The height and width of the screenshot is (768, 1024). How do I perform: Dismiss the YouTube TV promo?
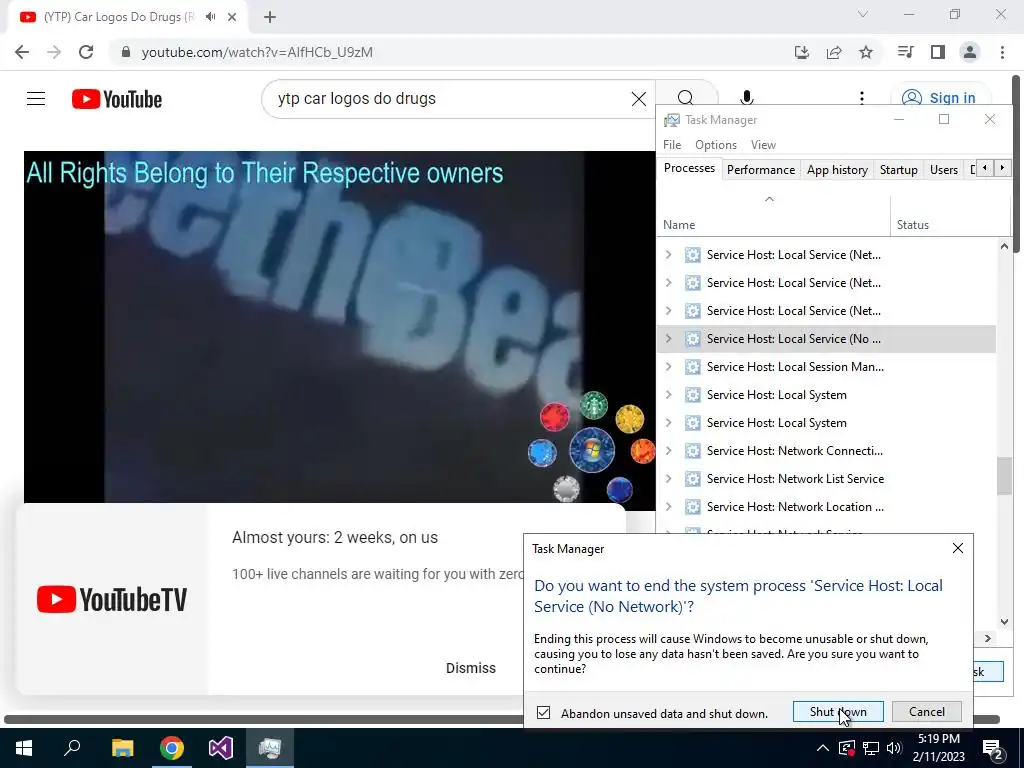[471, 668]
